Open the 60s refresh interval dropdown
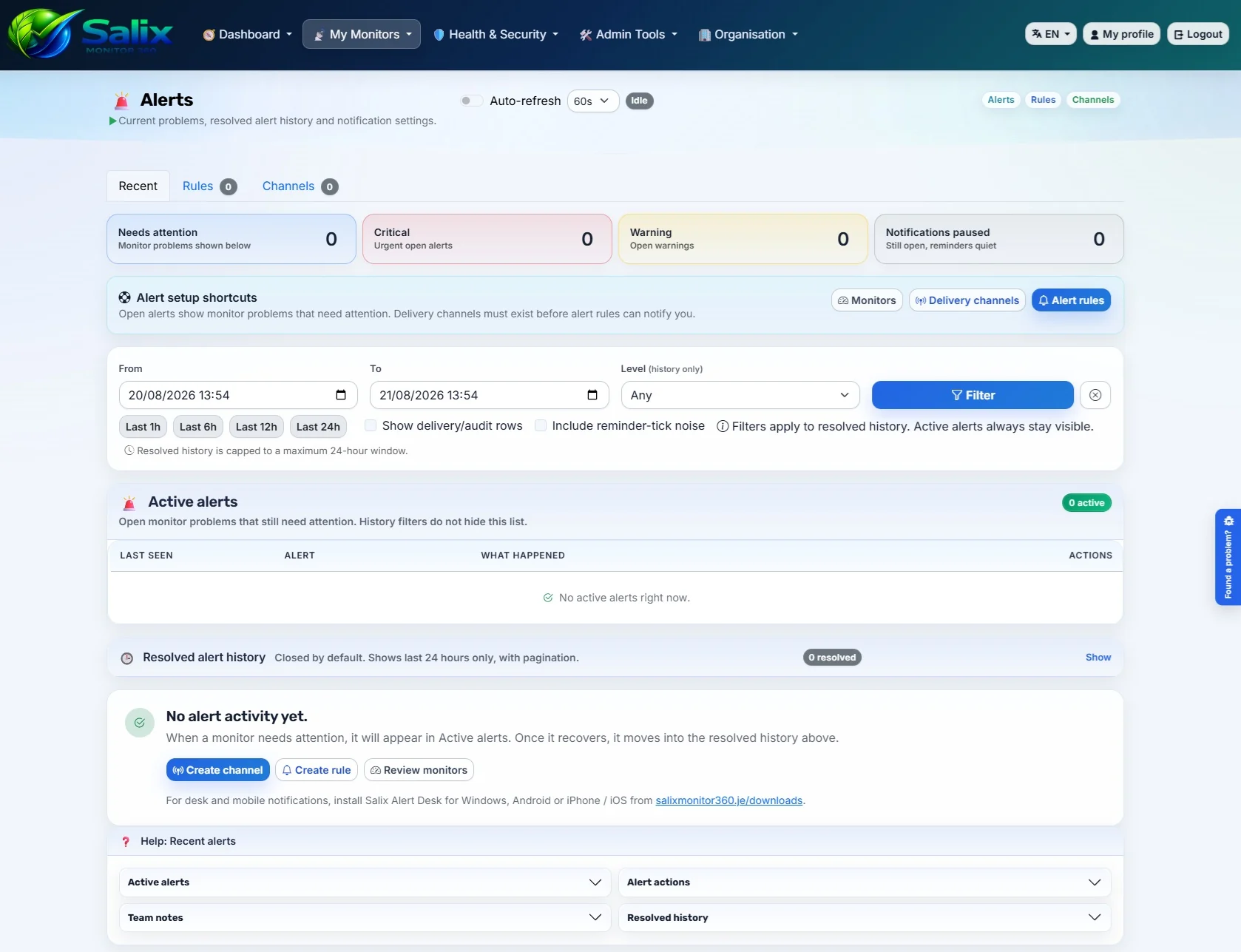 coord(592,101)
